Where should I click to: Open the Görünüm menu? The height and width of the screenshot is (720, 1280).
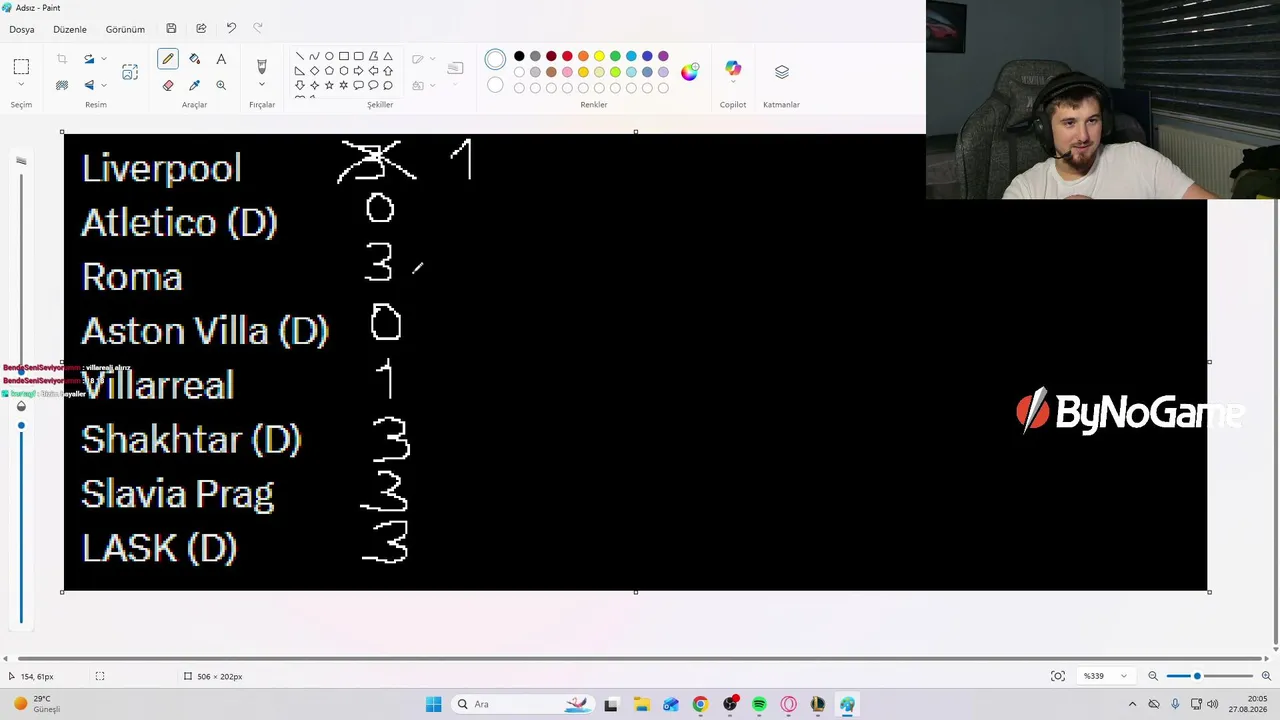125,29
